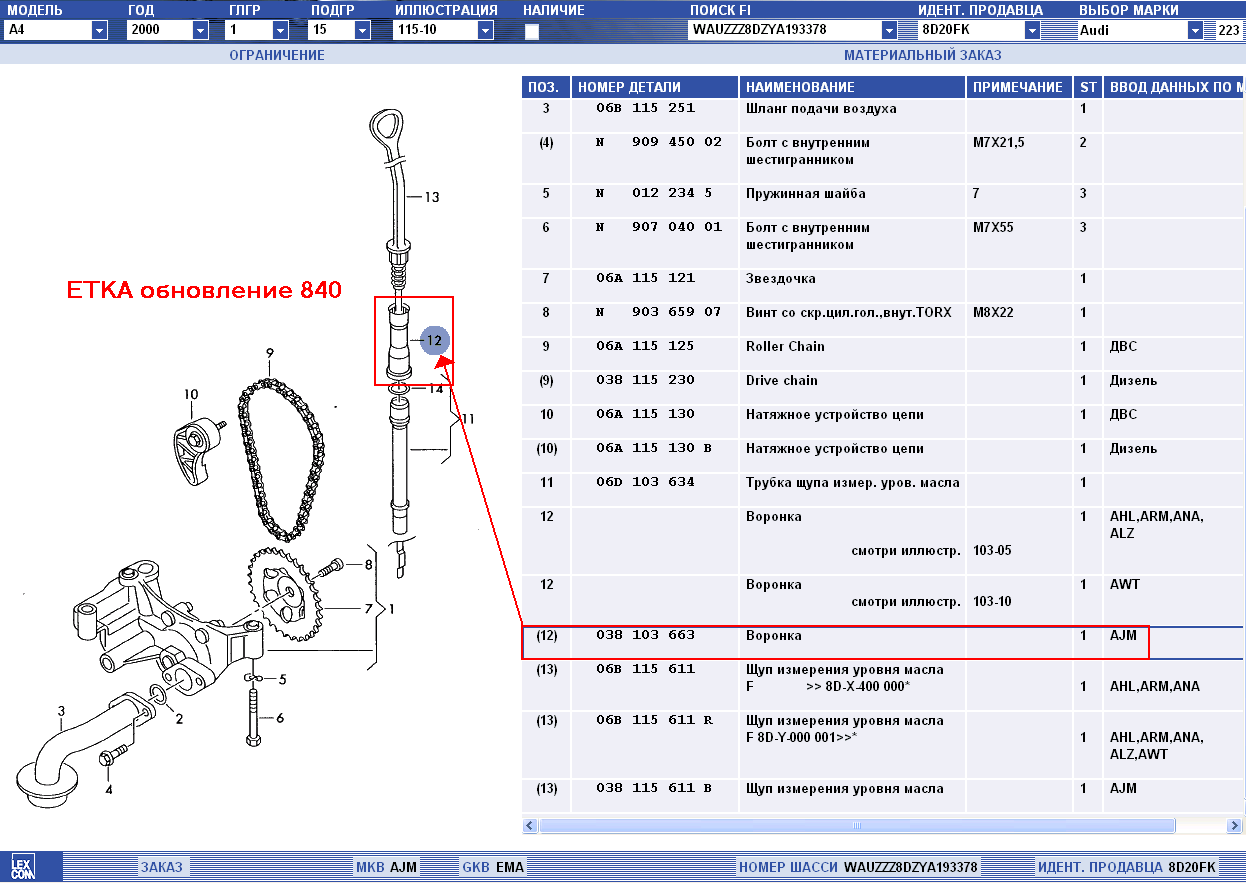This screenshot has width=1246, height=884.
Task: Open the ЗАКАЗ button in status bar
Action: coord(161,867)
